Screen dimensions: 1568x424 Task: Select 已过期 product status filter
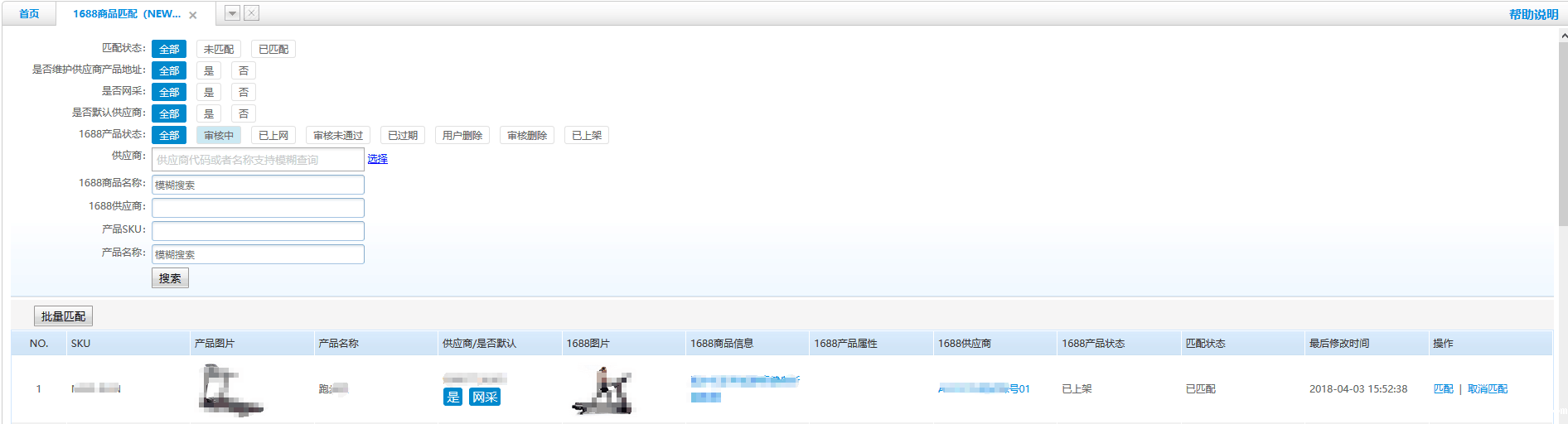click(403, 136)
